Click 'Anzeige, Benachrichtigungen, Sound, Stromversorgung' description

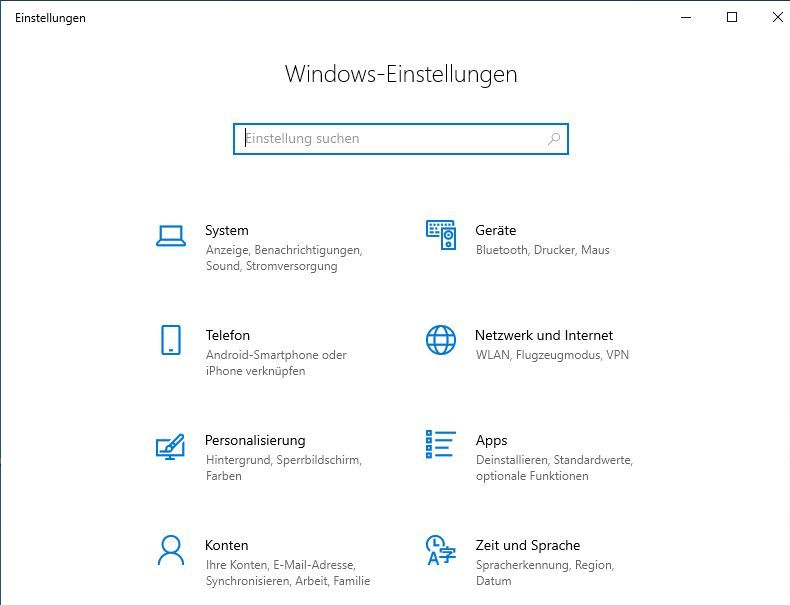pos(284,258)
